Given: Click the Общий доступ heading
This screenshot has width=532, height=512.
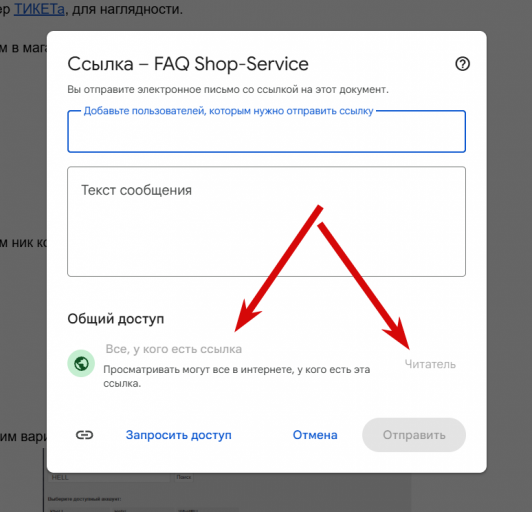Looking at the screenshot, I should pos(116,319).
